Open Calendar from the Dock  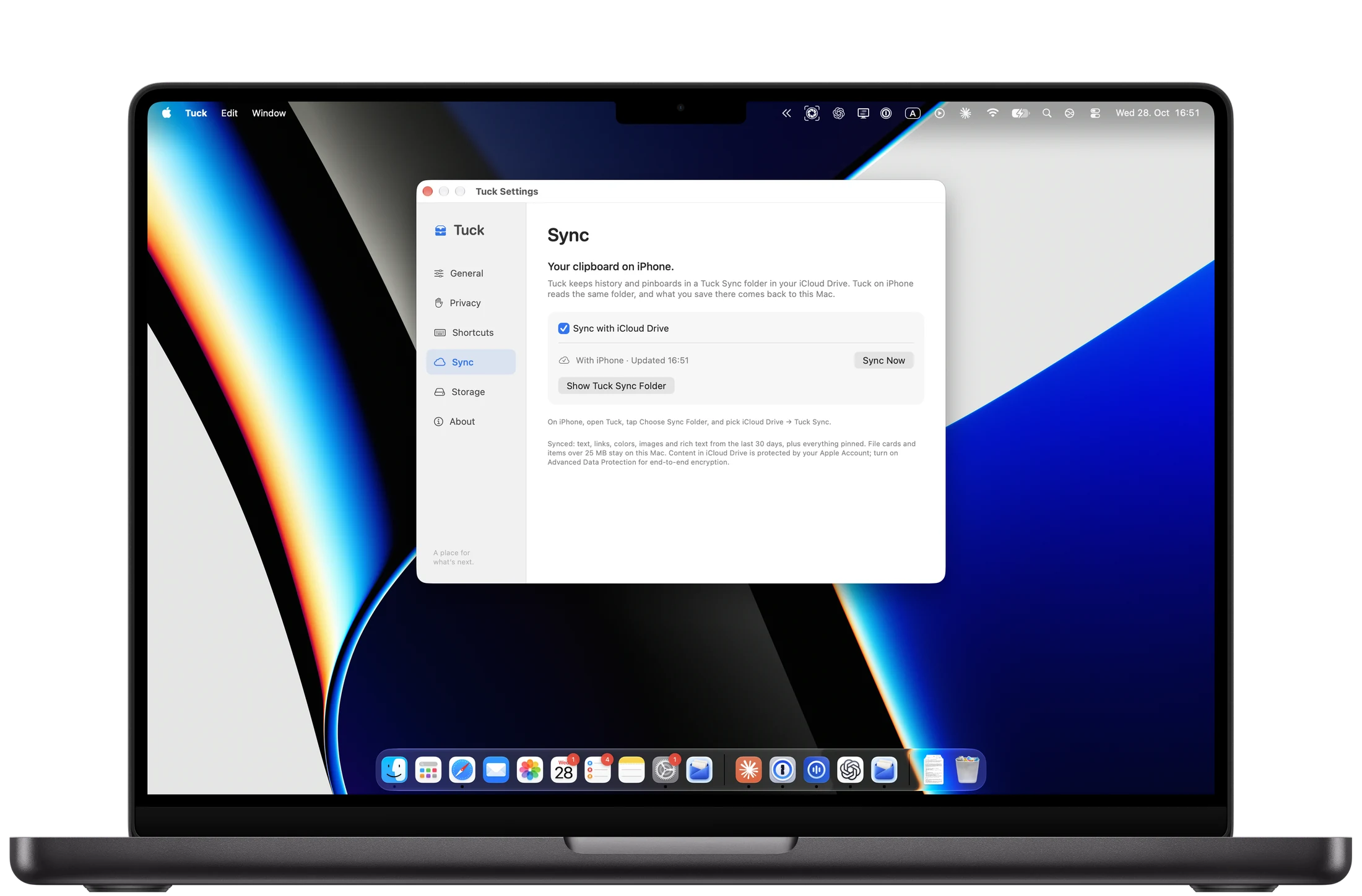(564, 770)
